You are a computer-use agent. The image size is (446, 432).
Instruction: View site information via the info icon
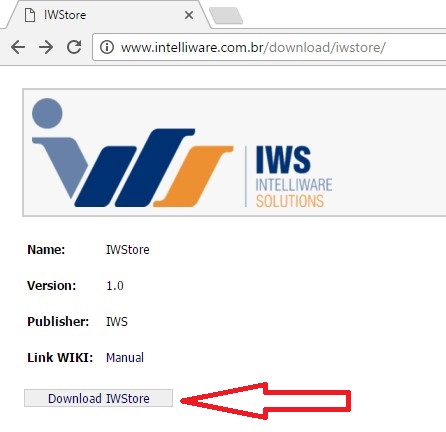(x=107, y=47)
